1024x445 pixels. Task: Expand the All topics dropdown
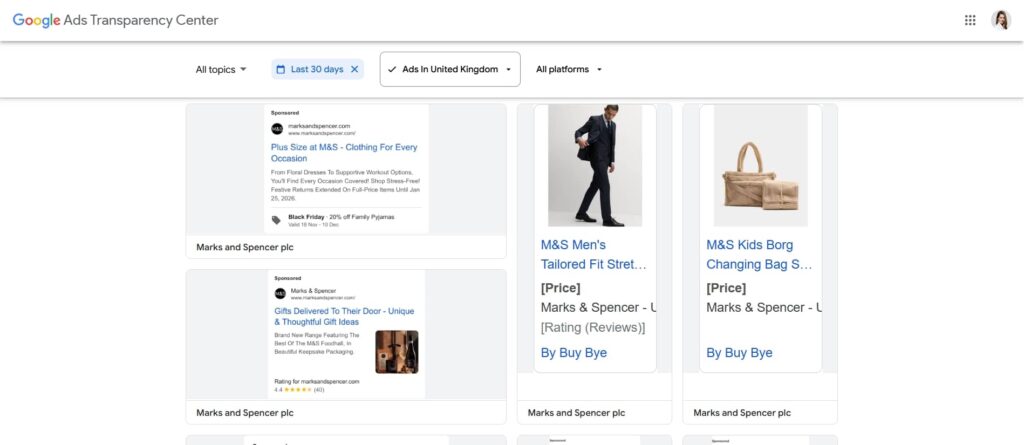[x=221, y=69]
